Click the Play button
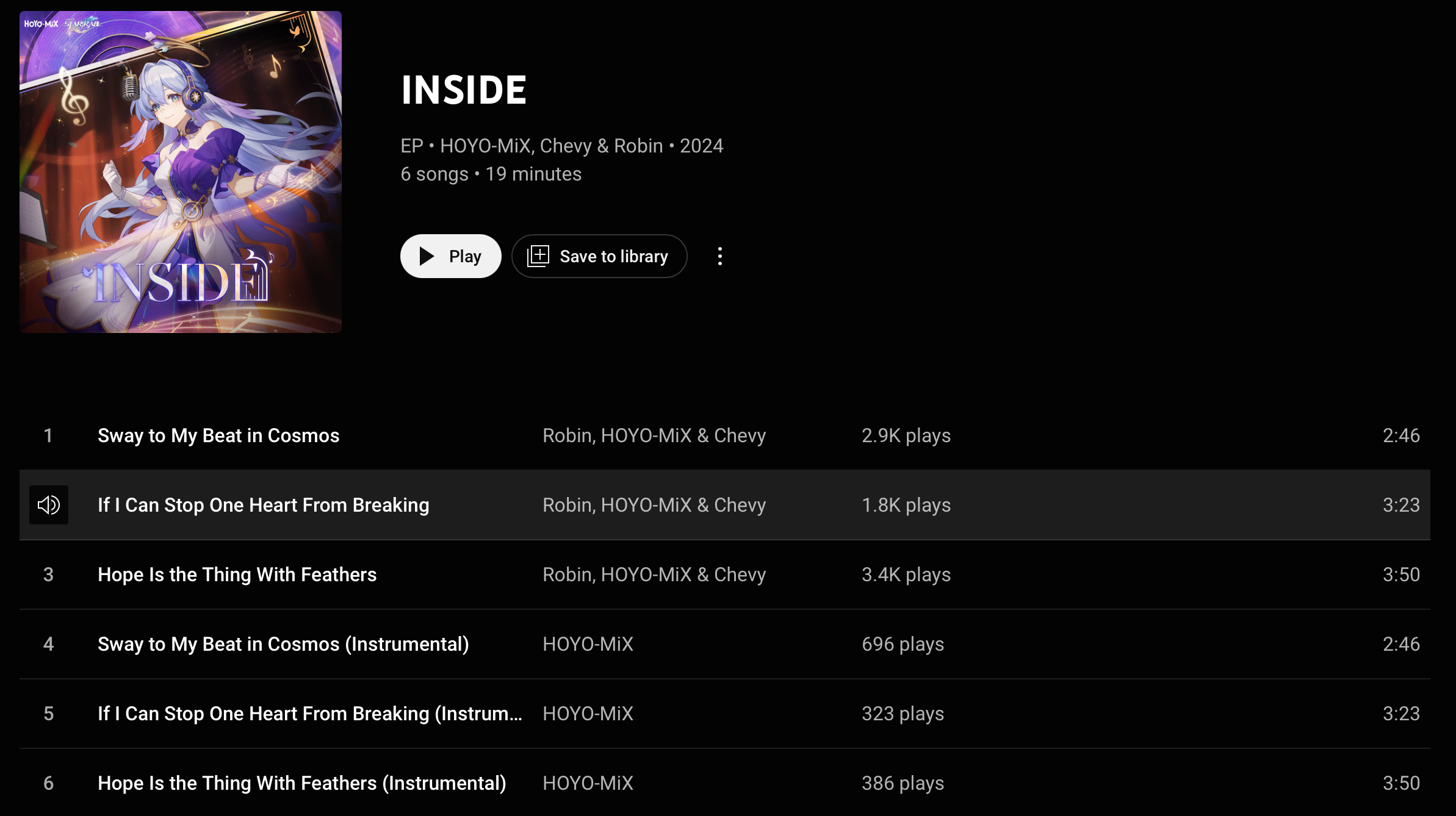The width and height of the screenshot is (1456, 816). tap(450, 256)
